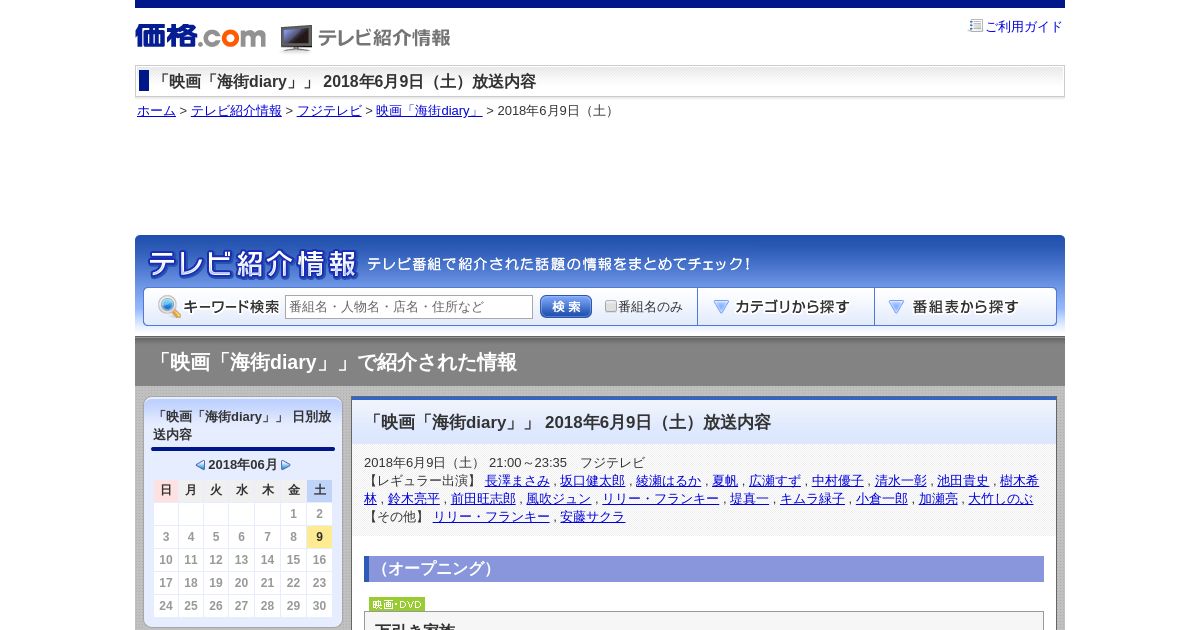Expand カテゴリから探す dropdown

[x=786, y=307]
